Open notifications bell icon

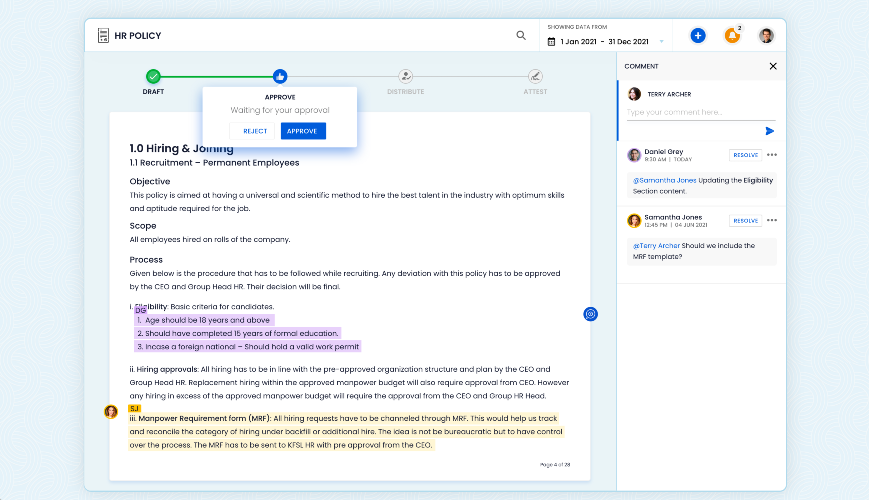(x=732, y=35)
